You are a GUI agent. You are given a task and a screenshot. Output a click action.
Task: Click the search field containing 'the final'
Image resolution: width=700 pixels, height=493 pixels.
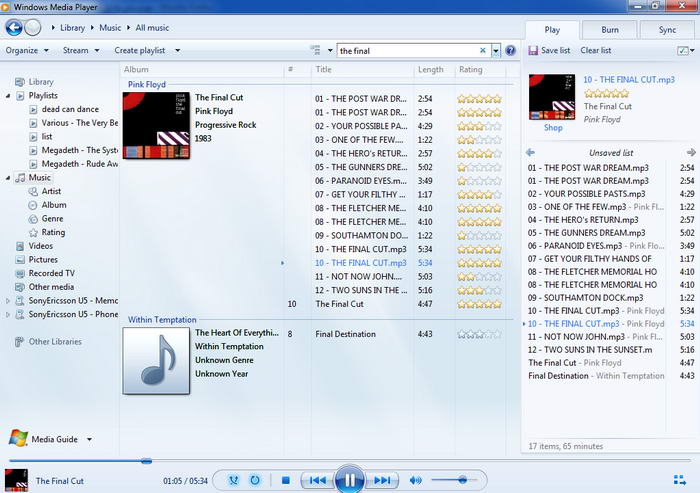point(408,51)
